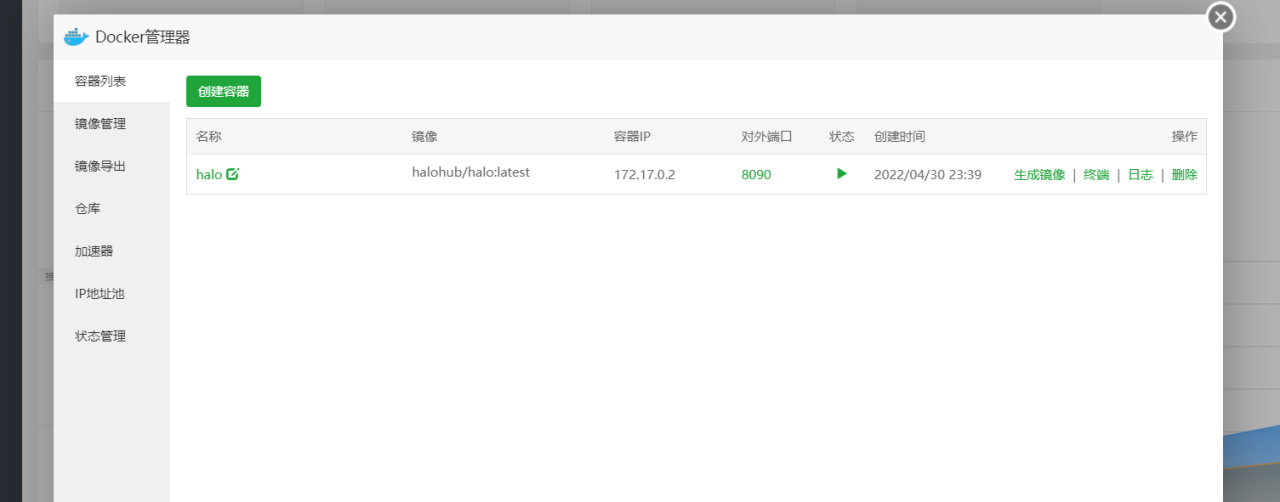View 日志 for the halo container

pyautogui.click(x=1140, y=174)
